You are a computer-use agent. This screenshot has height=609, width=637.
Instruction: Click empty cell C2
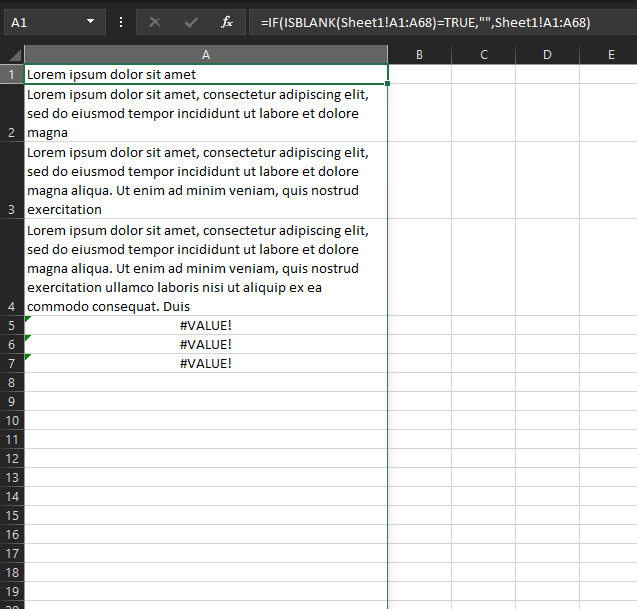pos(483,113)
